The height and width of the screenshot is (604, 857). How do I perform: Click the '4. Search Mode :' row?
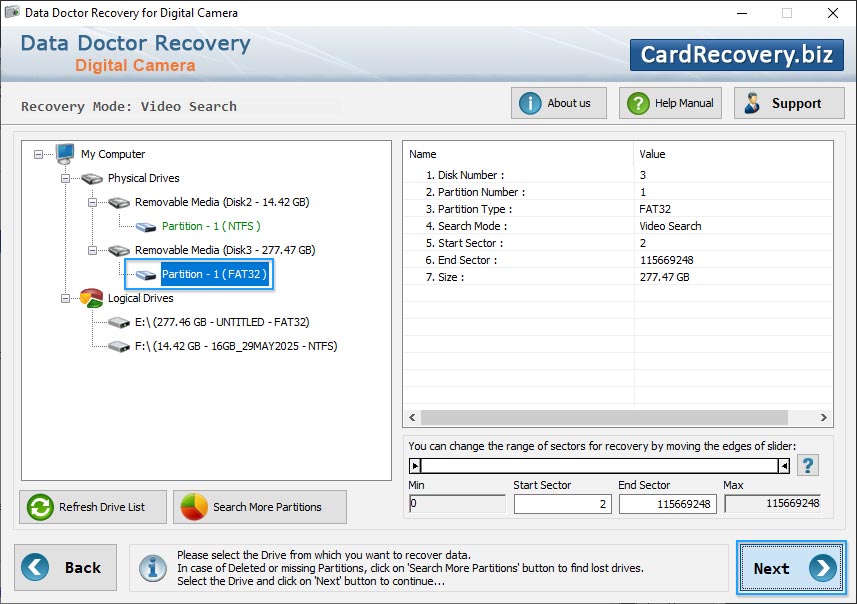click(618, 226)
